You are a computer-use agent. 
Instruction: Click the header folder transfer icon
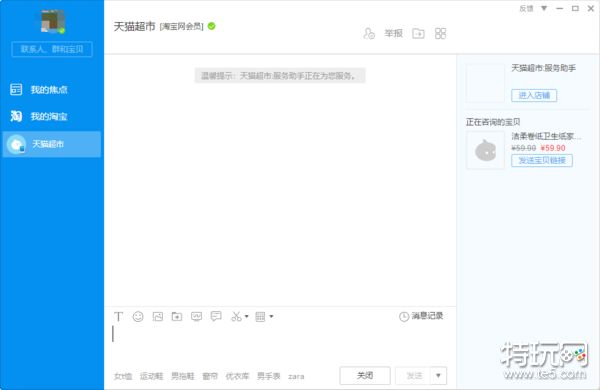click(x=418, y=34)
